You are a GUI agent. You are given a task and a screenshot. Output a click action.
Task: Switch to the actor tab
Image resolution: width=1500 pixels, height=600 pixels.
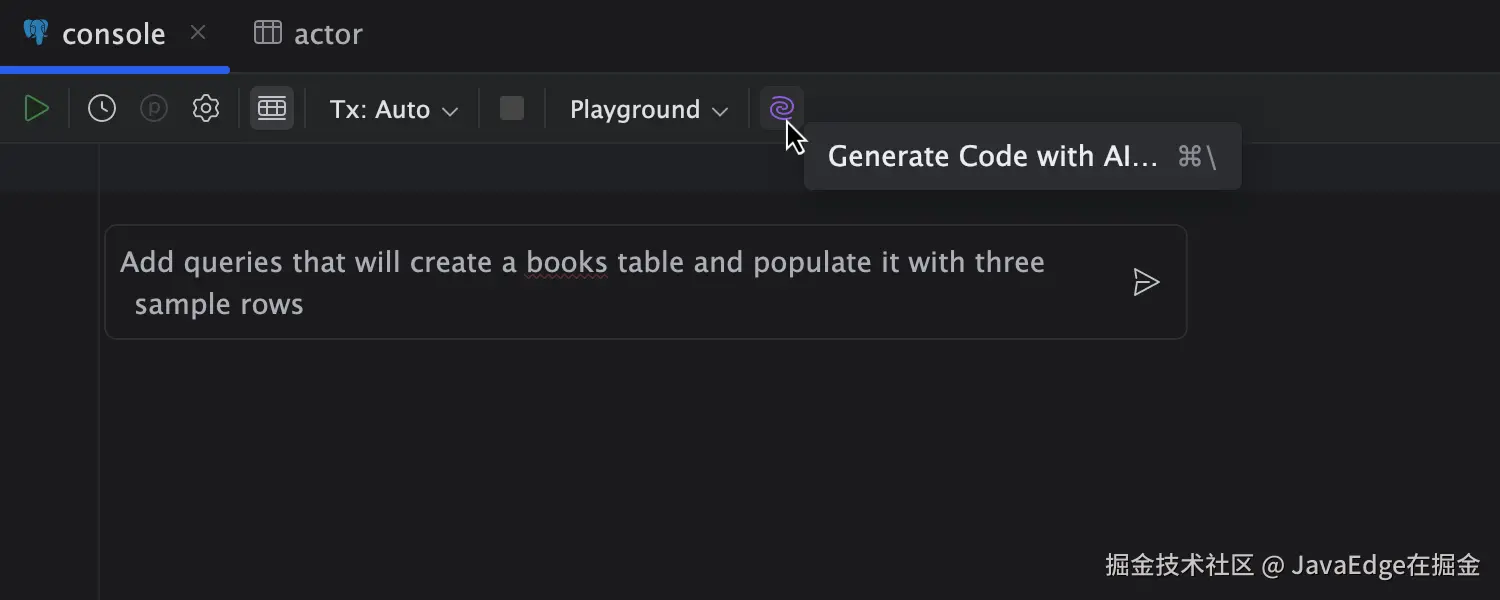(327, 34)
